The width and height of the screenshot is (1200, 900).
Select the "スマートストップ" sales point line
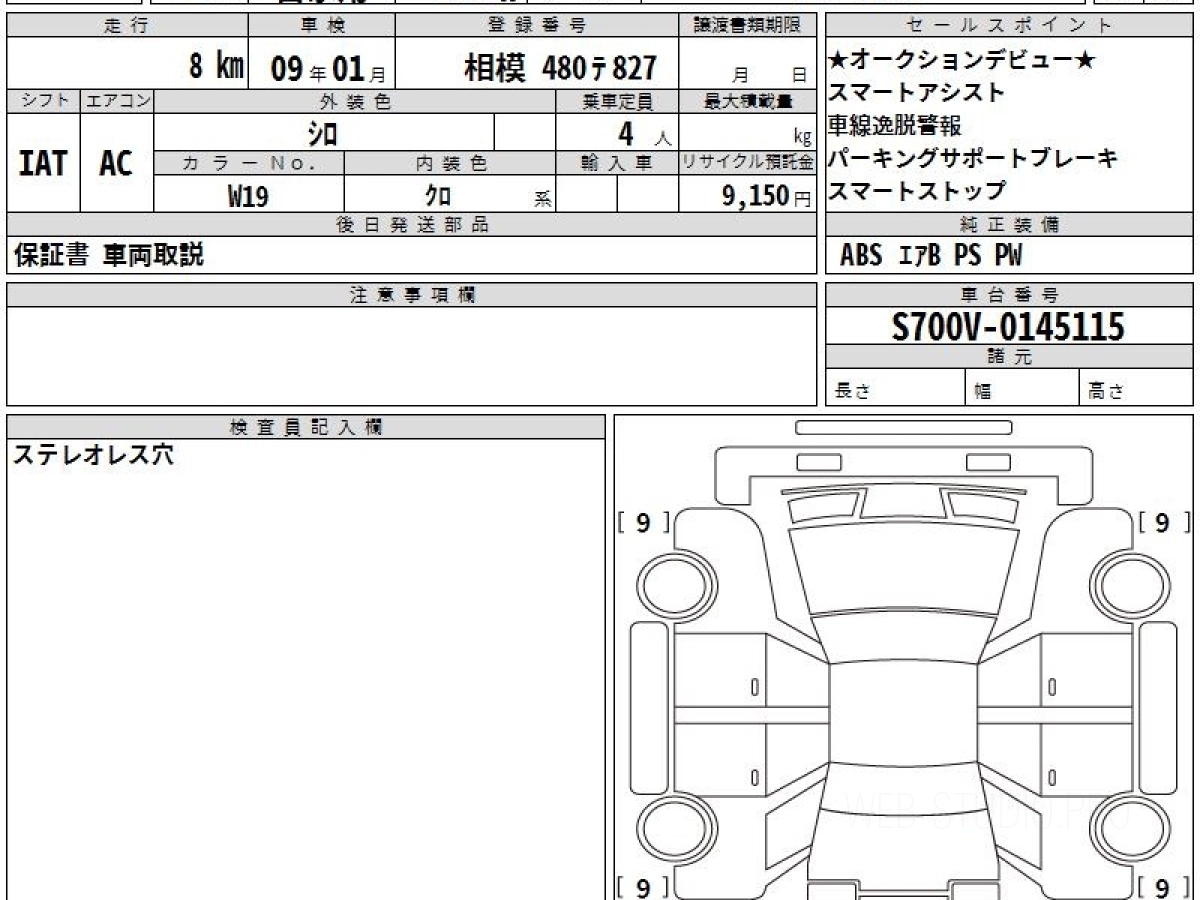917,190
